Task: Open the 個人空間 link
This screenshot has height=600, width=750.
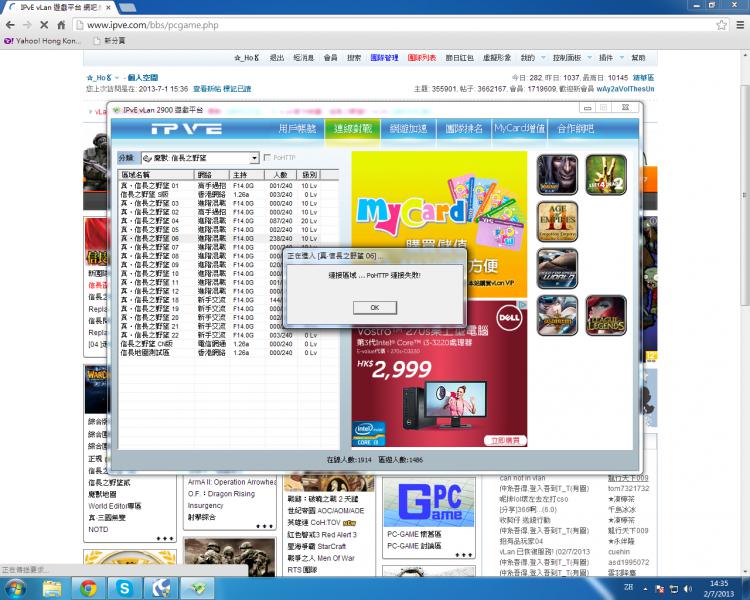Action: click(143, 78)
